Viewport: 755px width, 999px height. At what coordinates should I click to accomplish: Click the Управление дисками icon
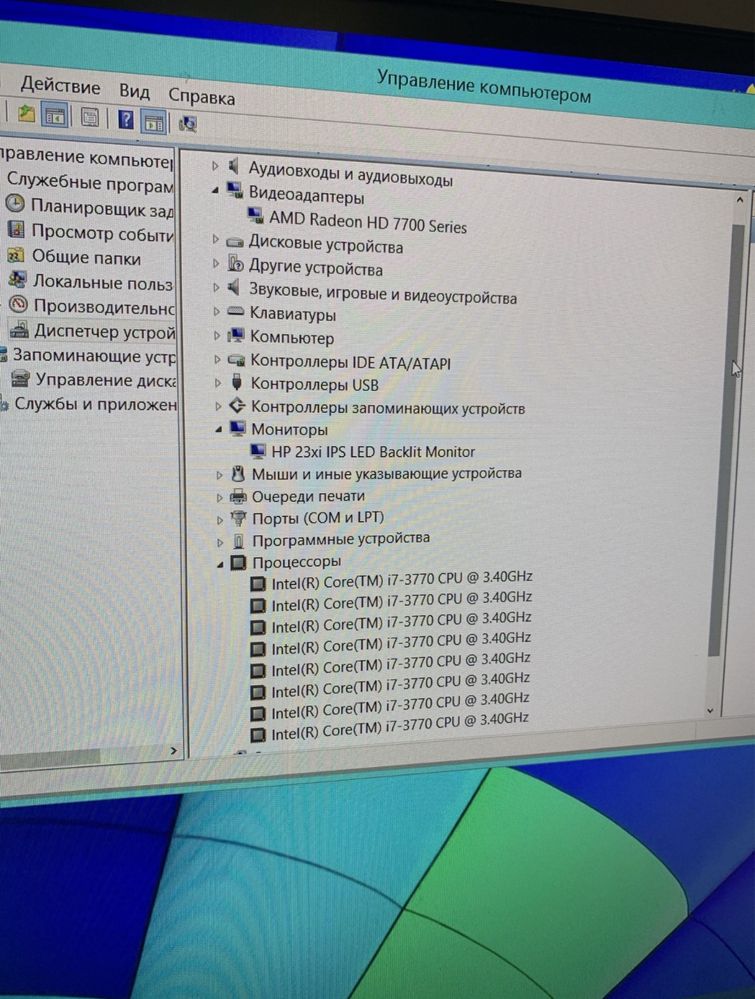(20, 380)
